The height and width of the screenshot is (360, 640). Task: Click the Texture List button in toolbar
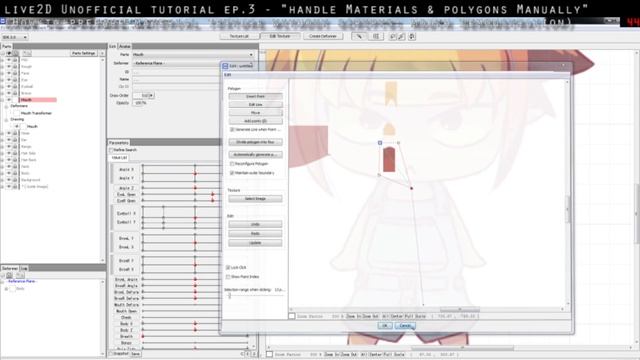pyautogui.click(x=239, y=36)
